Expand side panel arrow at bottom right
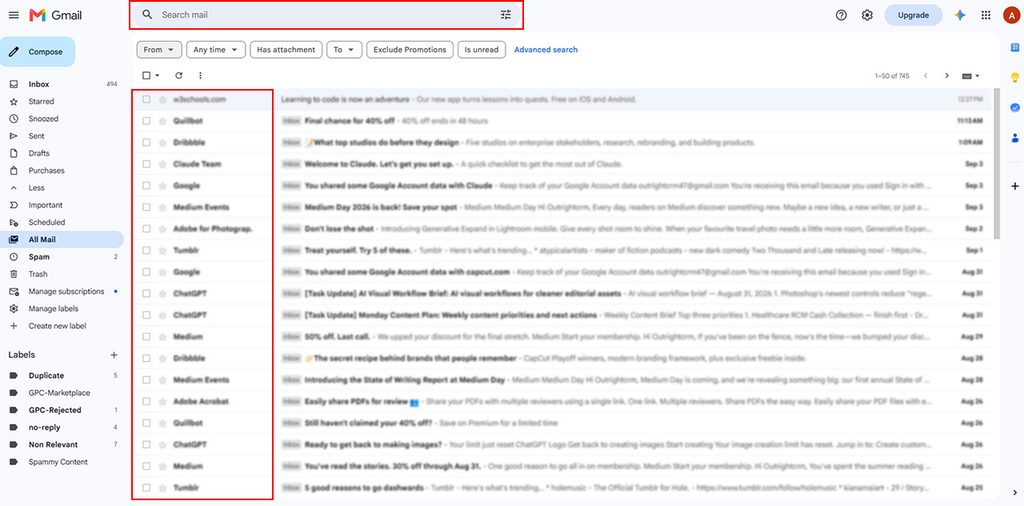 point(1015,492)
